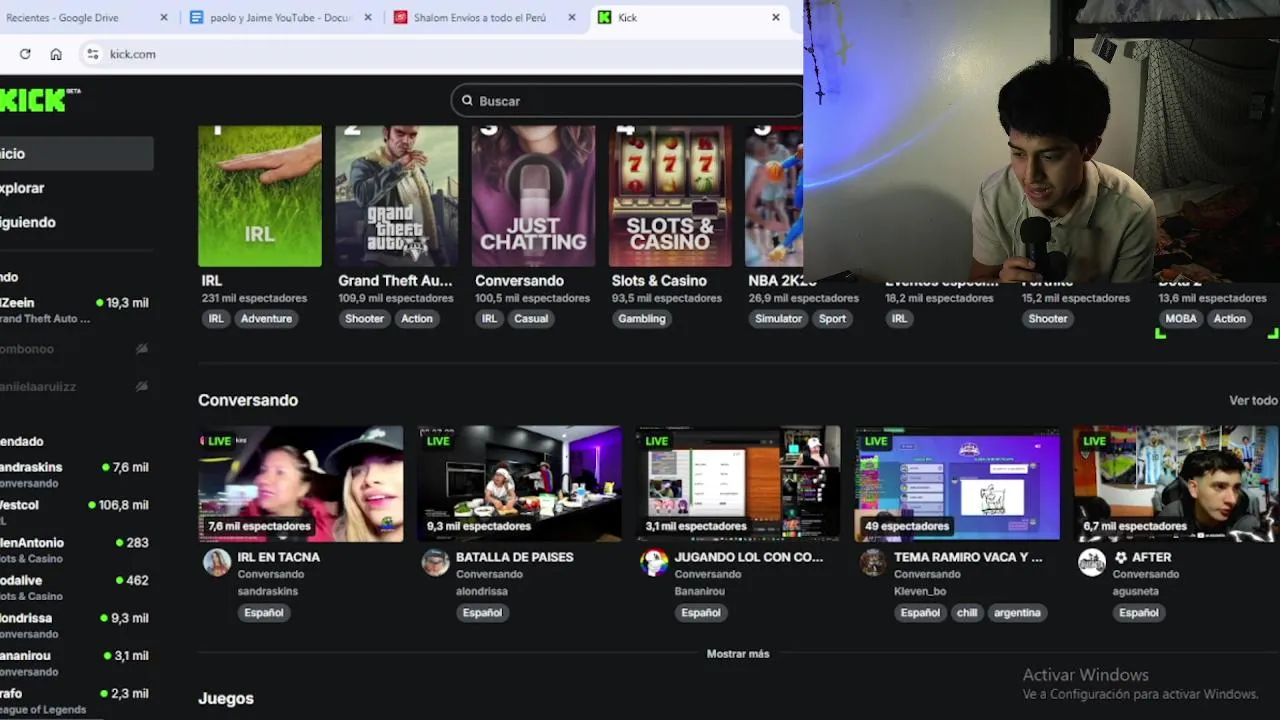Click sandraskins avatar under IRL EN TACNA
The image size is (1280, 720).
[x=217, y=562]
